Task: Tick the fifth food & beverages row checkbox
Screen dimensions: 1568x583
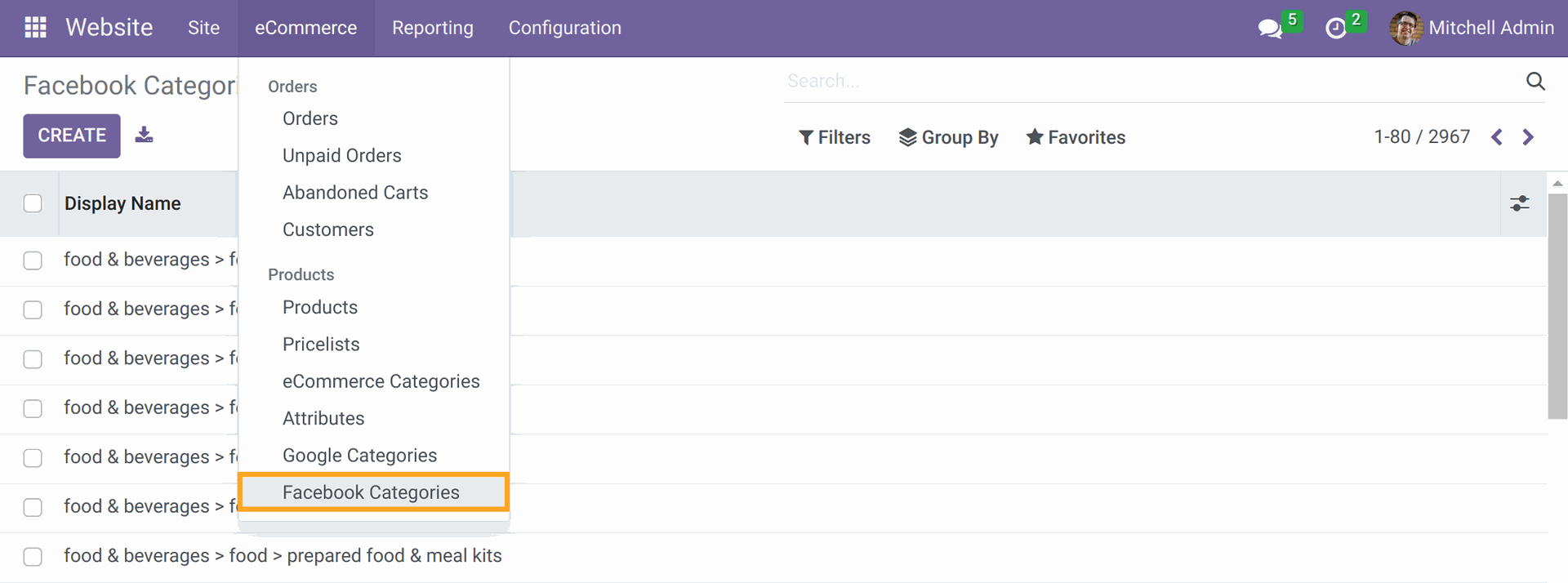Action: (x=33, y=458)
